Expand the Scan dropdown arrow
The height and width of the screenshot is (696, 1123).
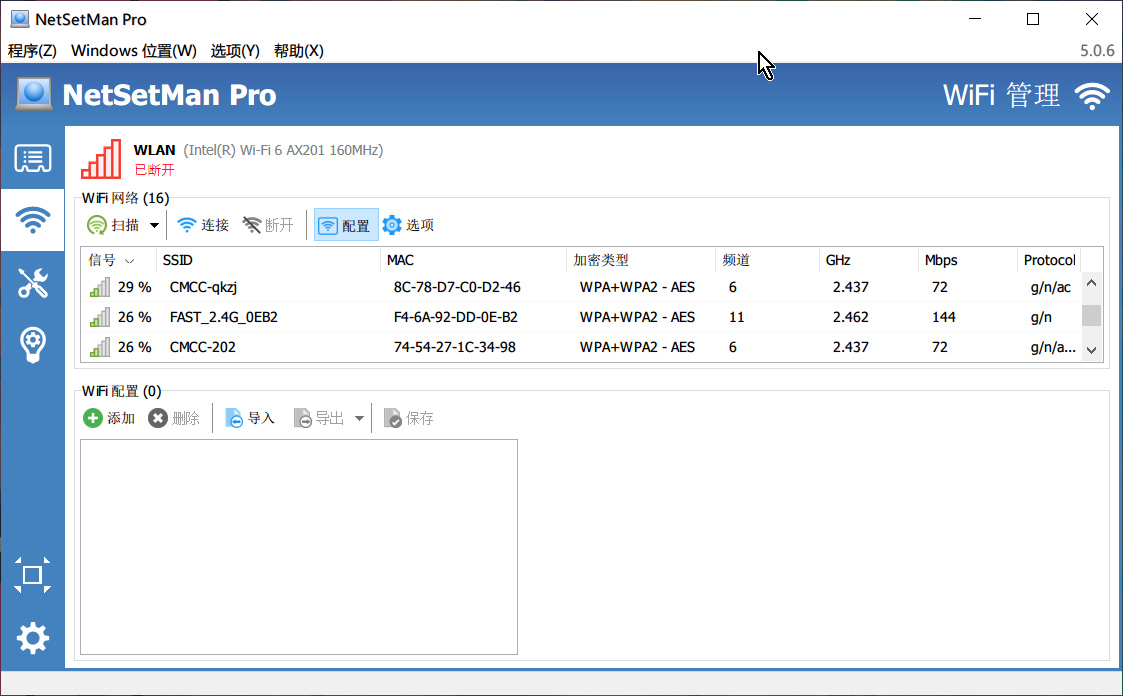[x=154, y=225]
